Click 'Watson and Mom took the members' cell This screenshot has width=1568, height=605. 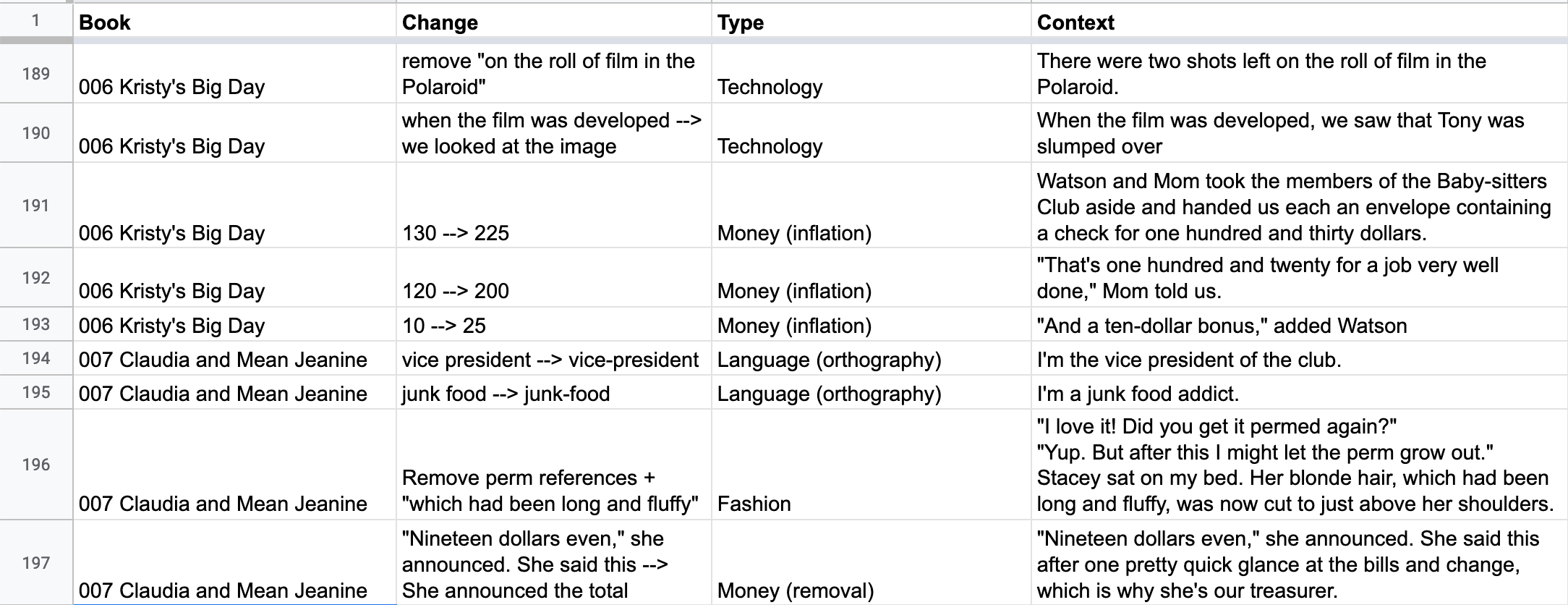coord(1300,206)
